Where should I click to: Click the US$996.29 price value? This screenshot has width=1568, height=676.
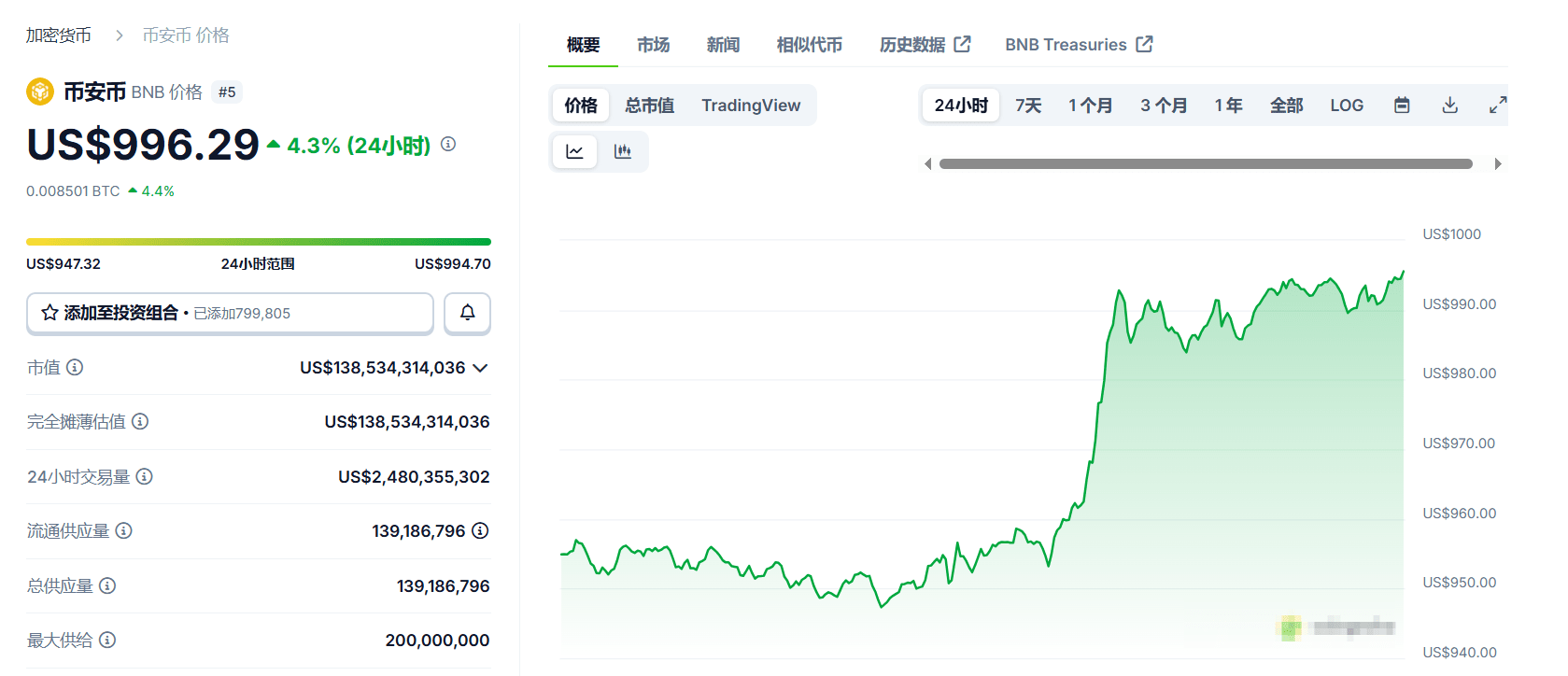coord(142,145)
